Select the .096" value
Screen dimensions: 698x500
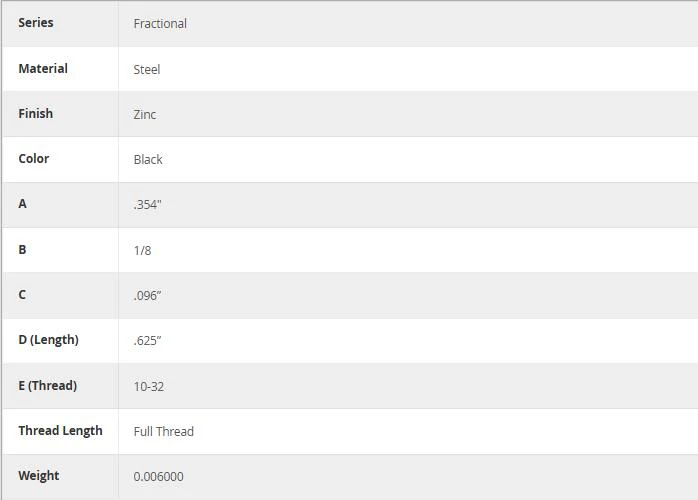pyautogui.click(x=147, y=296)
